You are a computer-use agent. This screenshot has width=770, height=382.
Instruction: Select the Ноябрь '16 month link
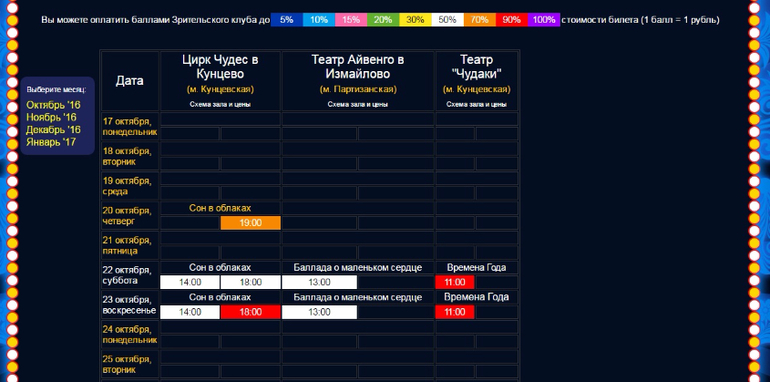[51, 117]
